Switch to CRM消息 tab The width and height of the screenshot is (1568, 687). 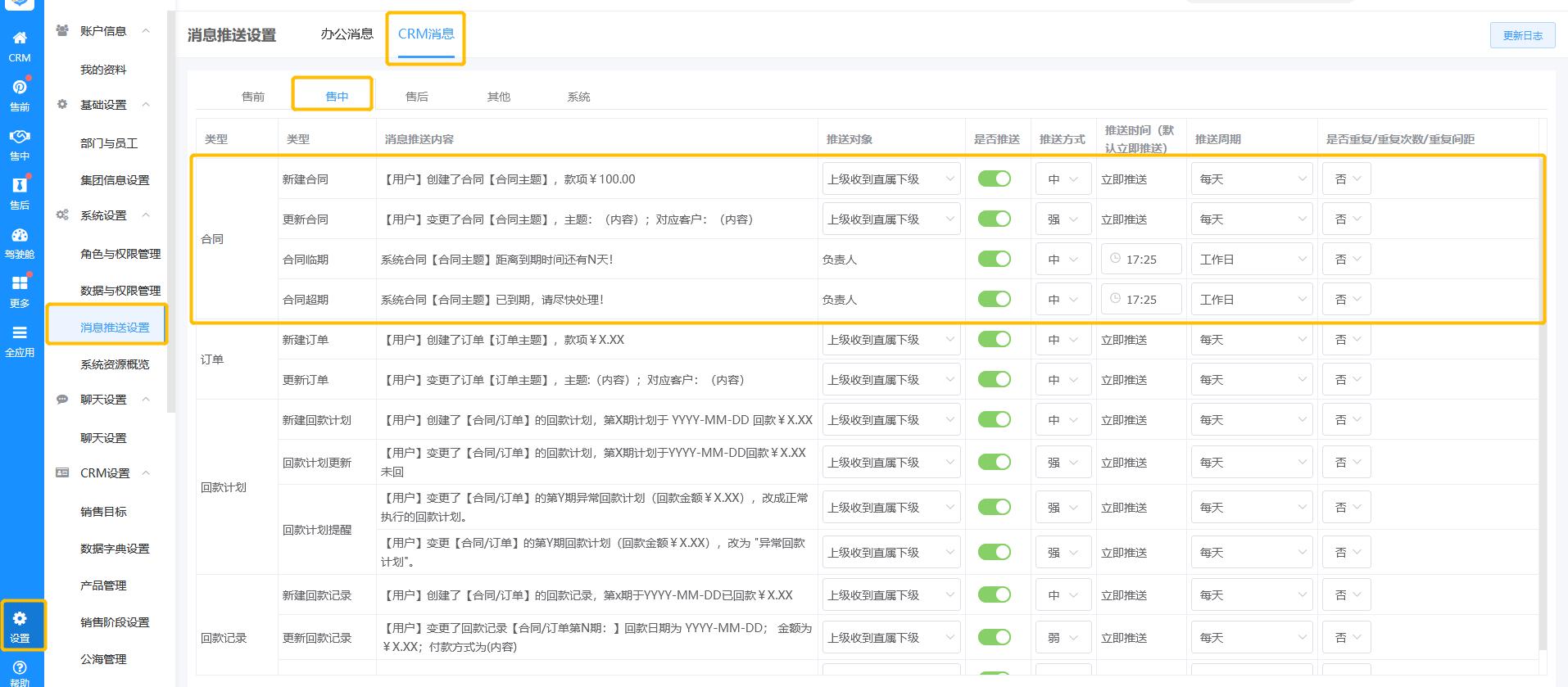[x=426, y=34]
